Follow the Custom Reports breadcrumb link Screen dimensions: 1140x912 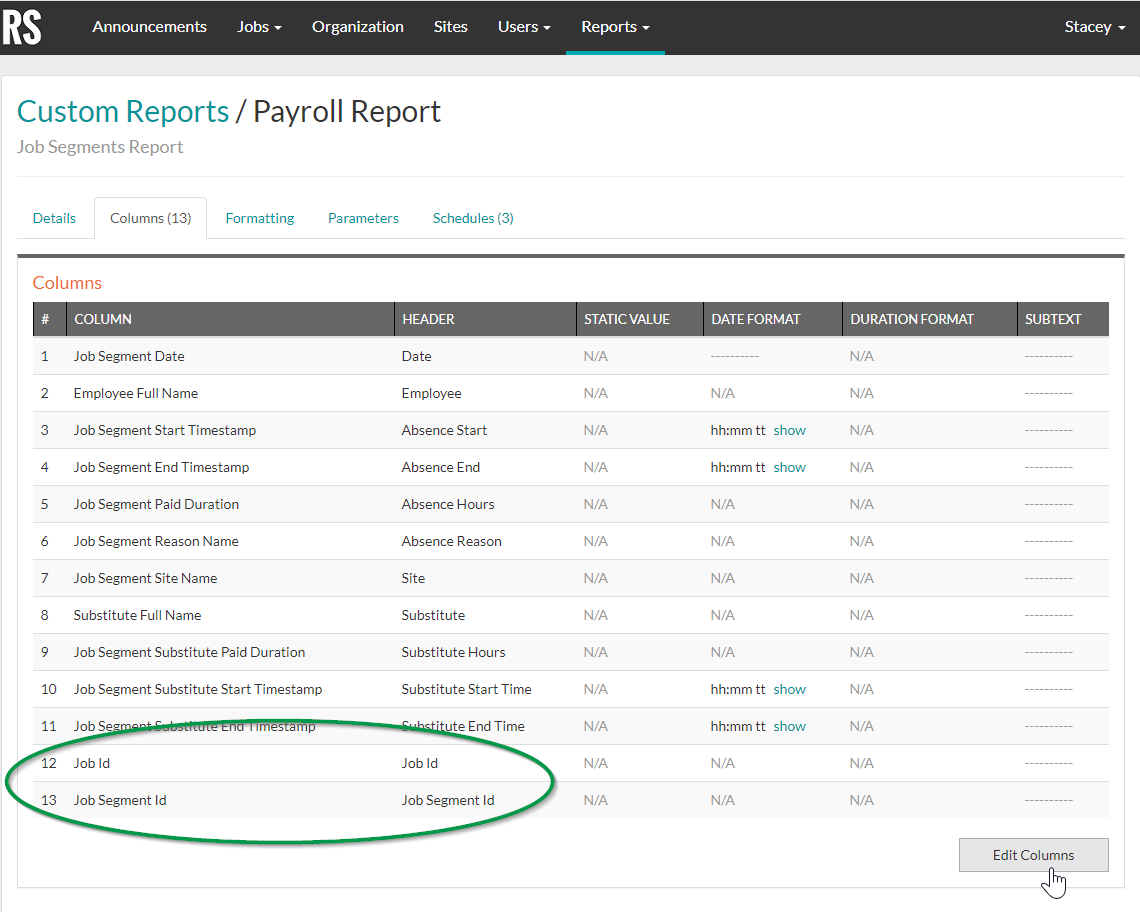(x=123, y=111)
